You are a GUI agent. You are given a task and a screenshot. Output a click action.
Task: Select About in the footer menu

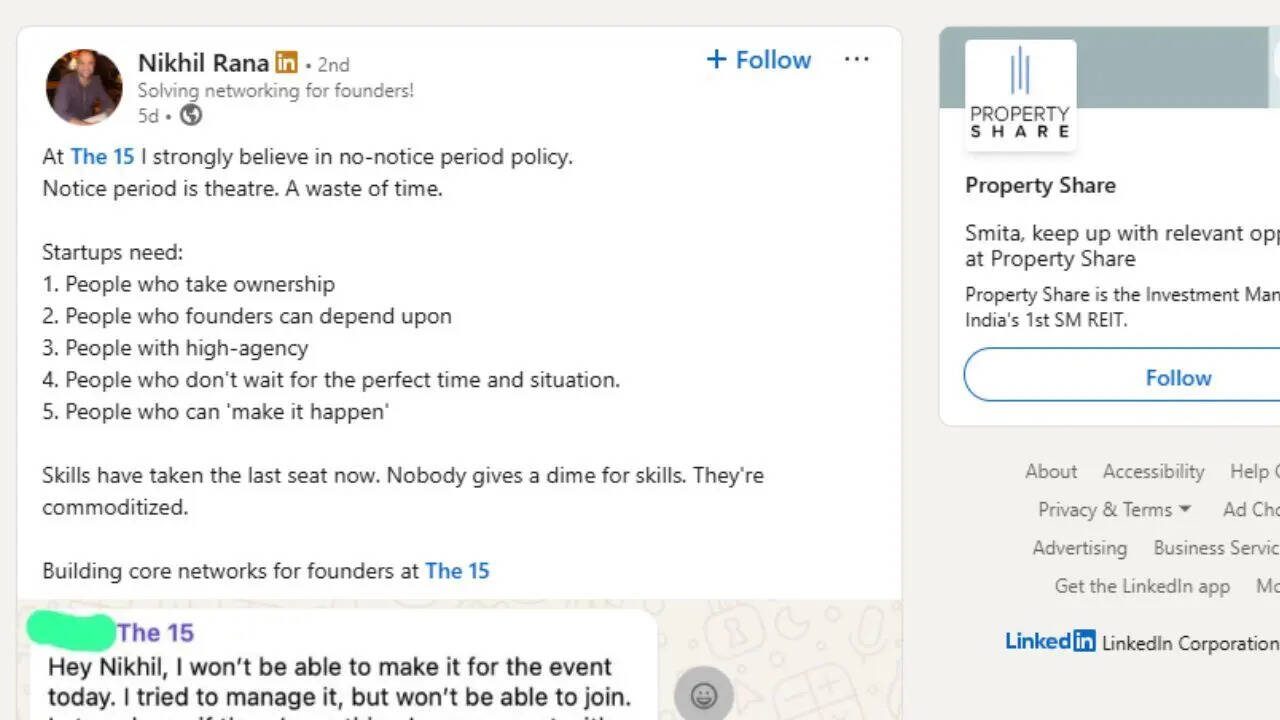[x=1051, y=471]
